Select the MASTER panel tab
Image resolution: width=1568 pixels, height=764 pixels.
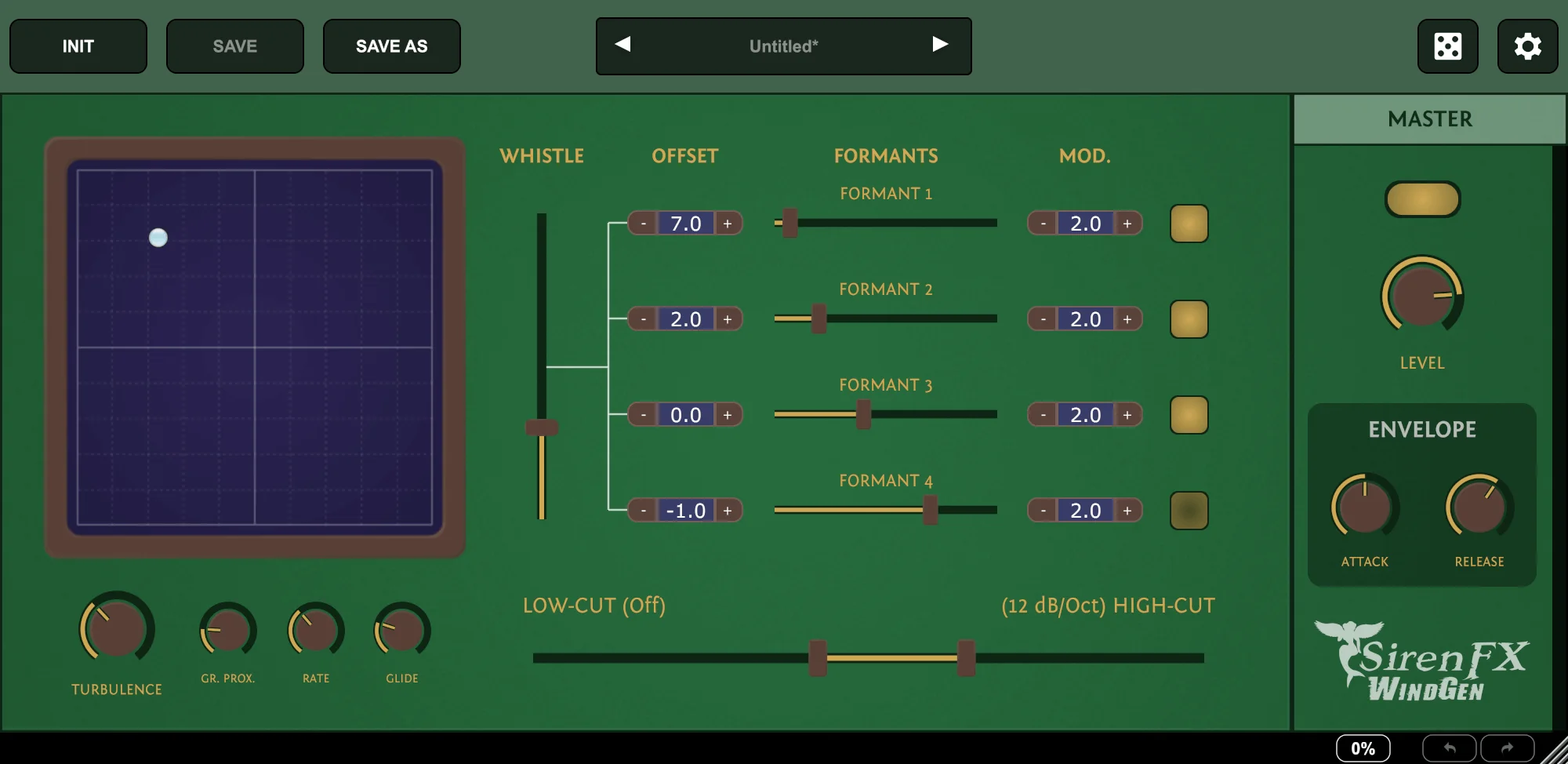(x=1429, y=119)
